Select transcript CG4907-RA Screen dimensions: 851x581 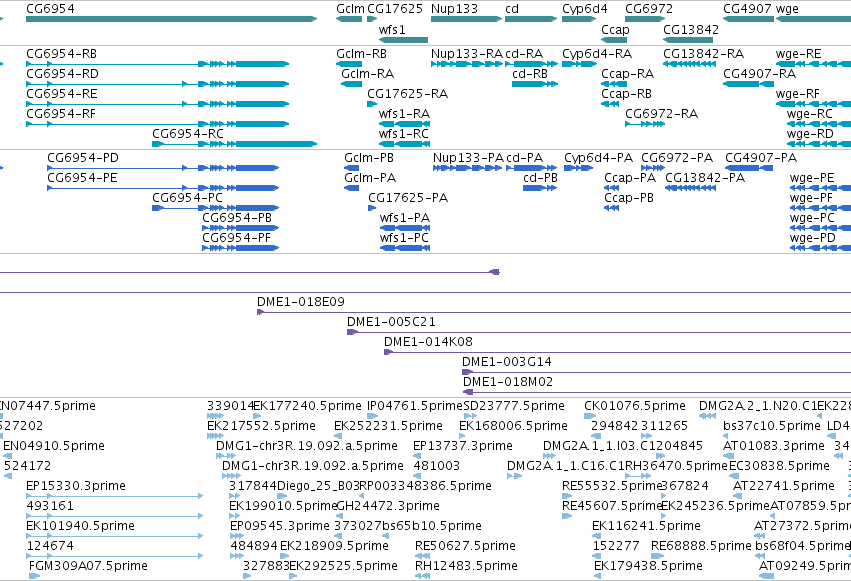click(x=748, y=84)
